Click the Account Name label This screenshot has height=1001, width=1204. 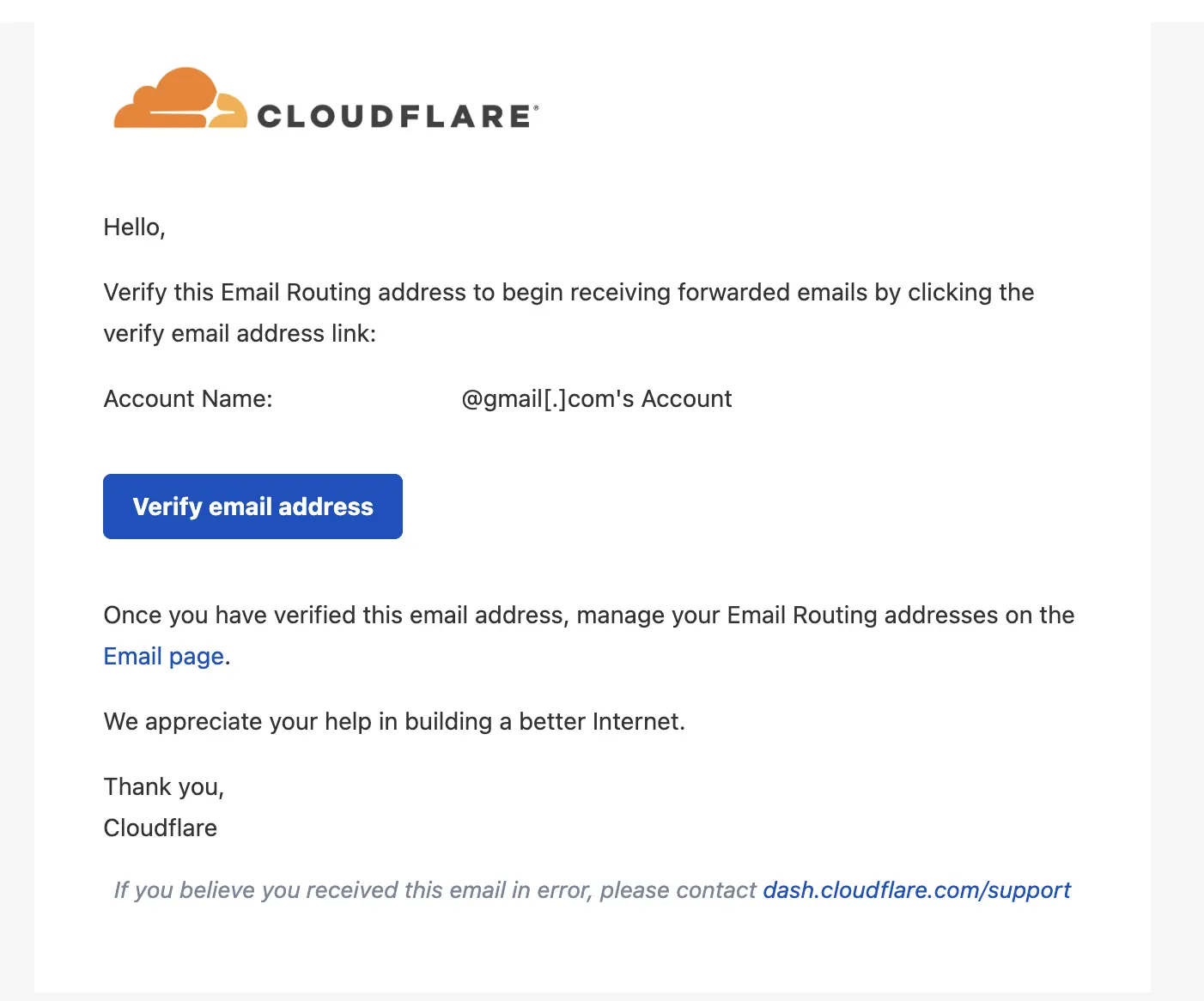pos(187,398)
